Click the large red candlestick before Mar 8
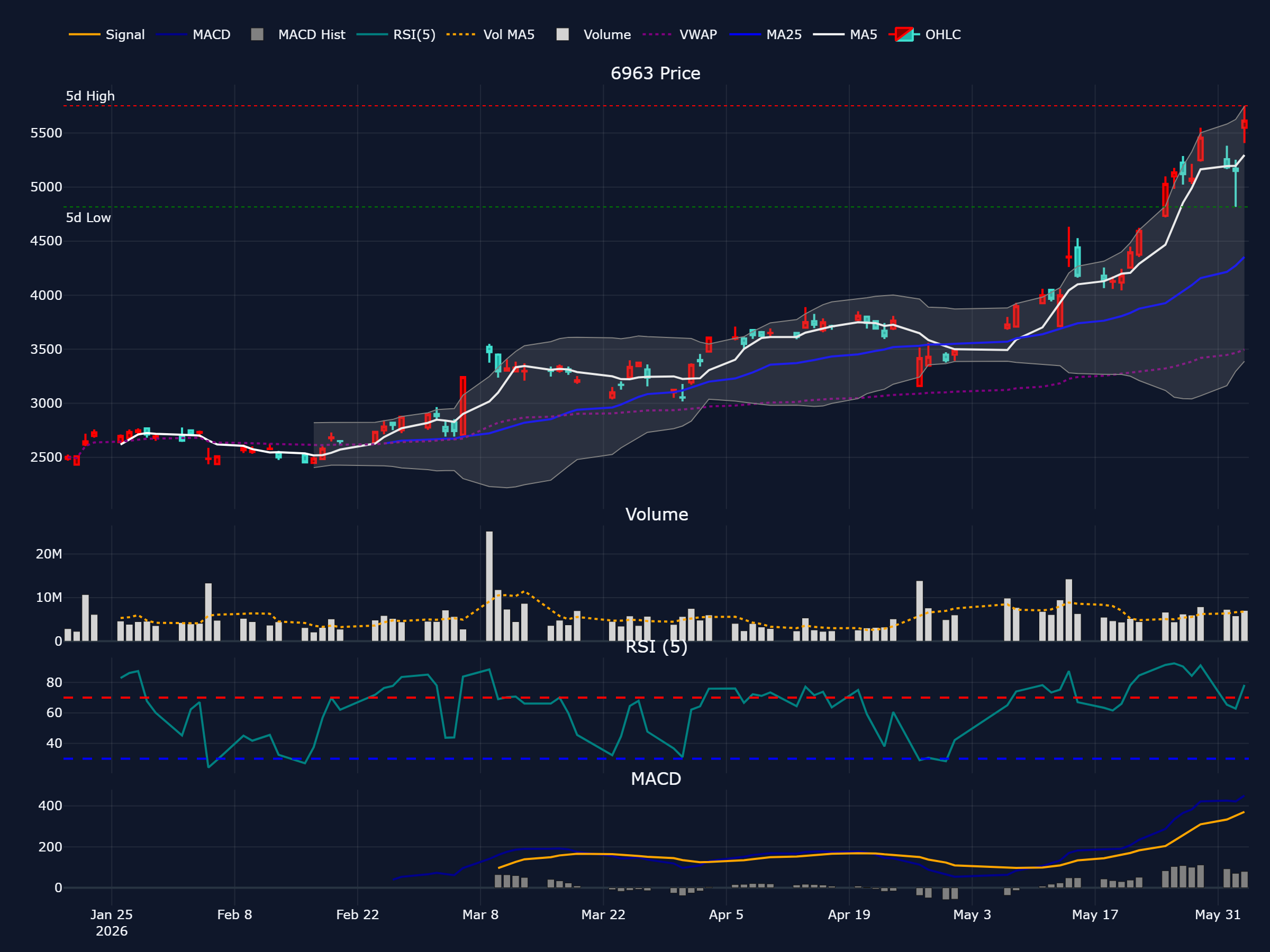The image size is (1270, 952). (x=463, y=406)
